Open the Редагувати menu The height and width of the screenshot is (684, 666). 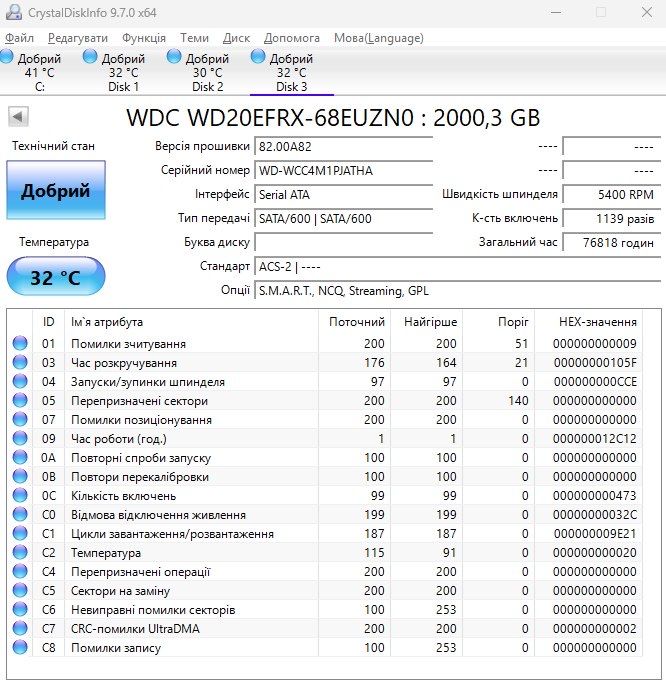click(78, 38)
